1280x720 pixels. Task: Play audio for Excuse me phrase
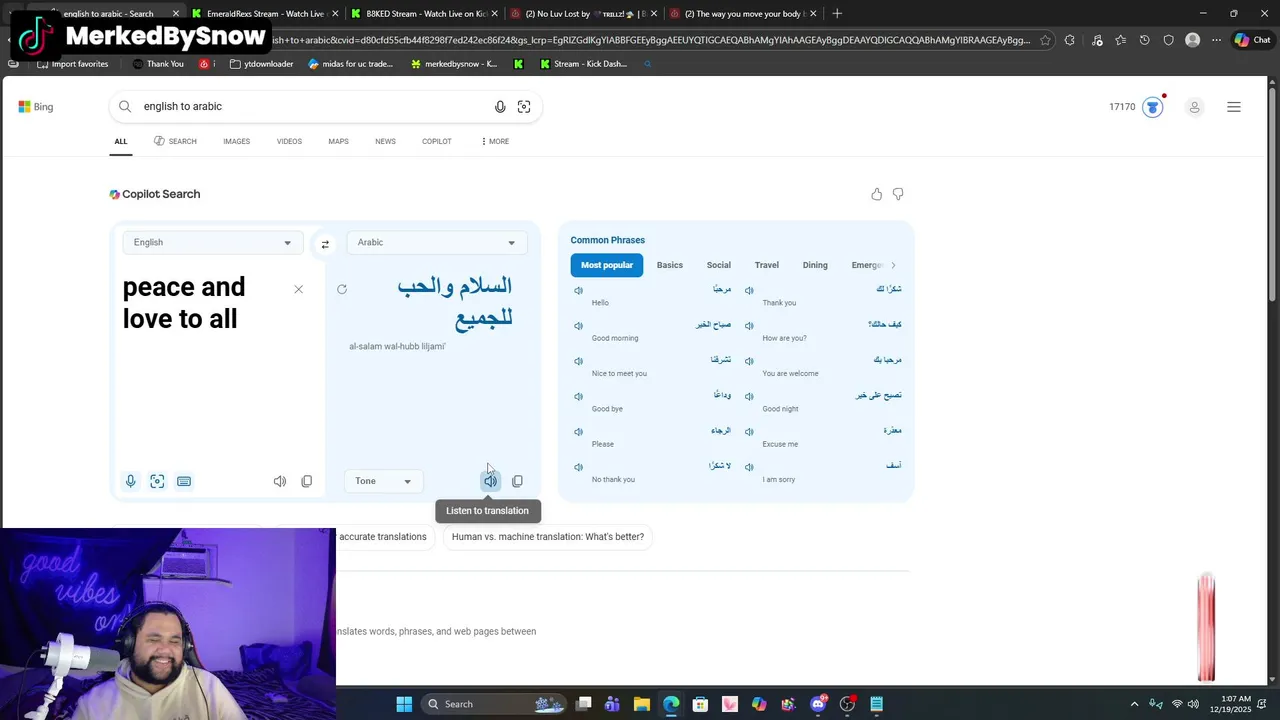tap(749, 432)
